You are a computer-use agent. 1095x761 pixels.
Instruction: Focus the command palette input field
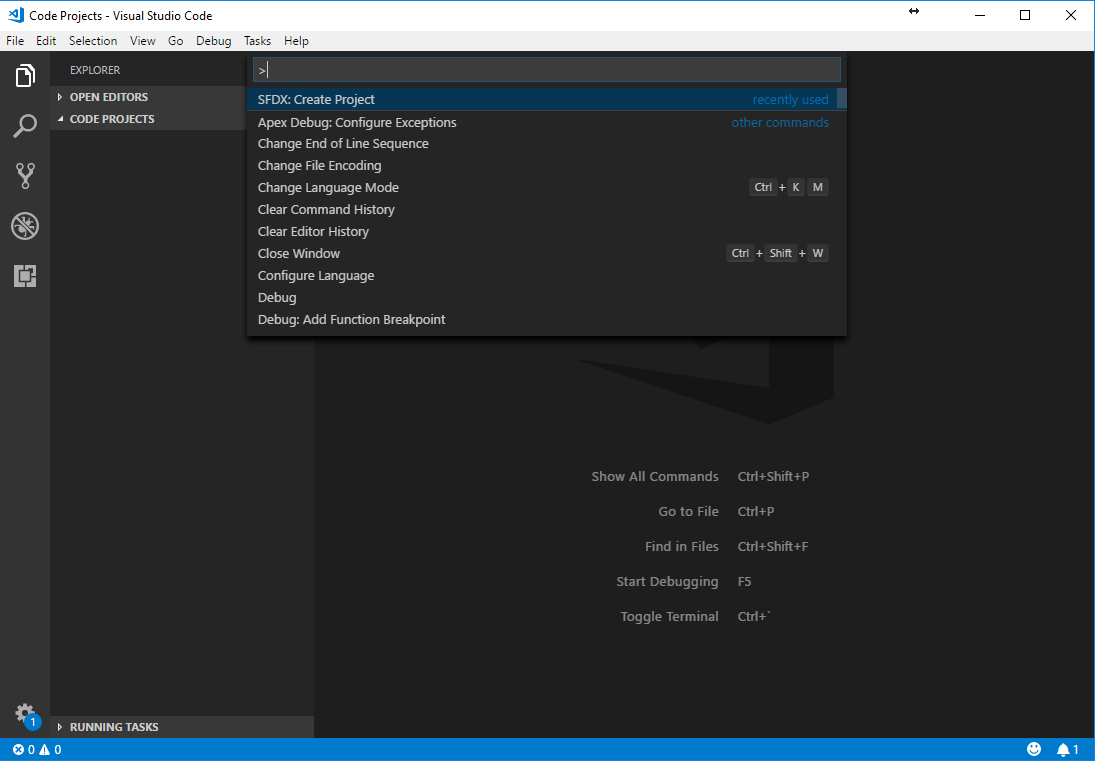(547, 70)
